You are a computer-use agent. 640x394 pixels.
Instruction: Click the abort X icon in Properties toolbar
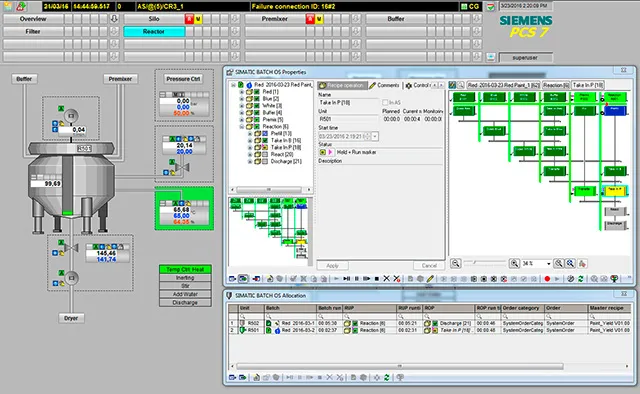(387, 278)
